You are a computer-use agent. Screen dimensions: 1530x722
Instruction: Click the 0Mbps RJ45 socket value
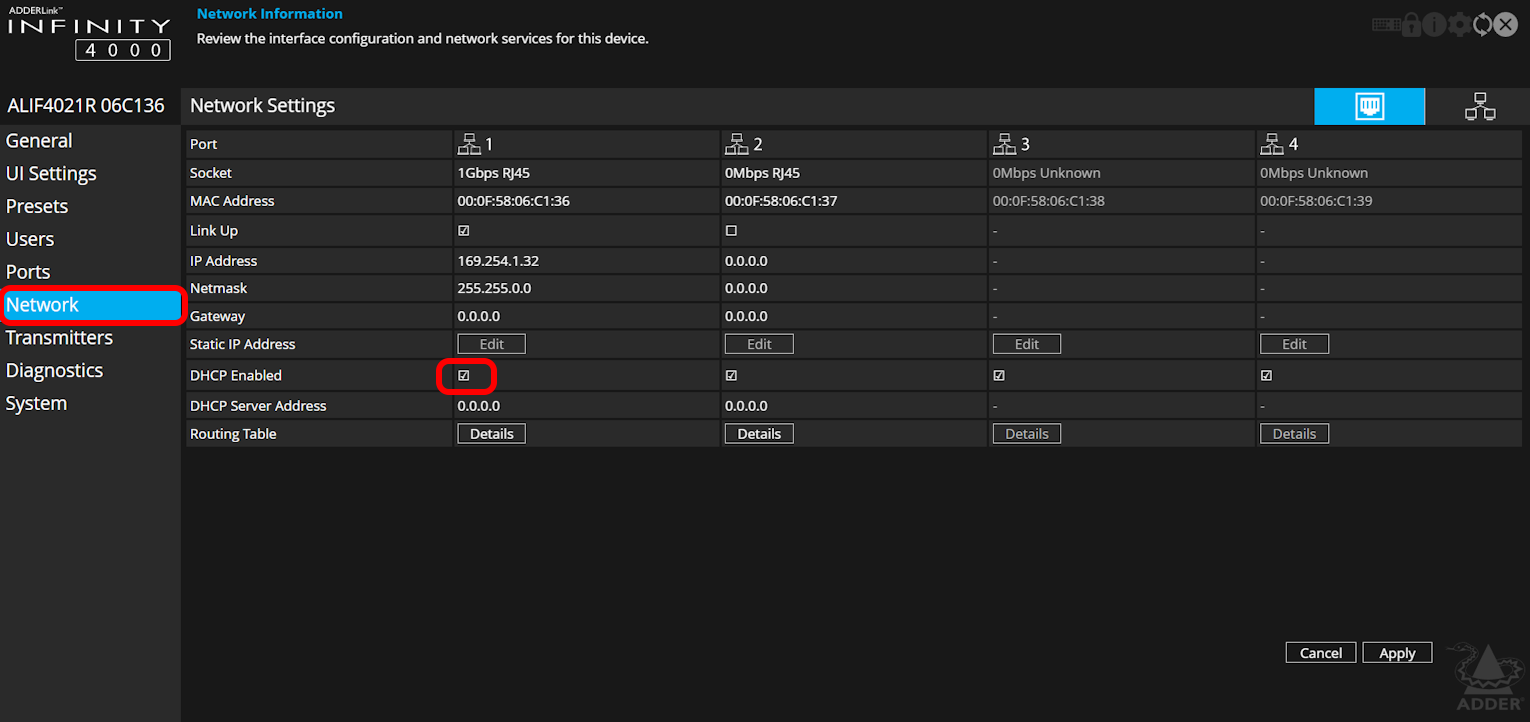(763, 173)
